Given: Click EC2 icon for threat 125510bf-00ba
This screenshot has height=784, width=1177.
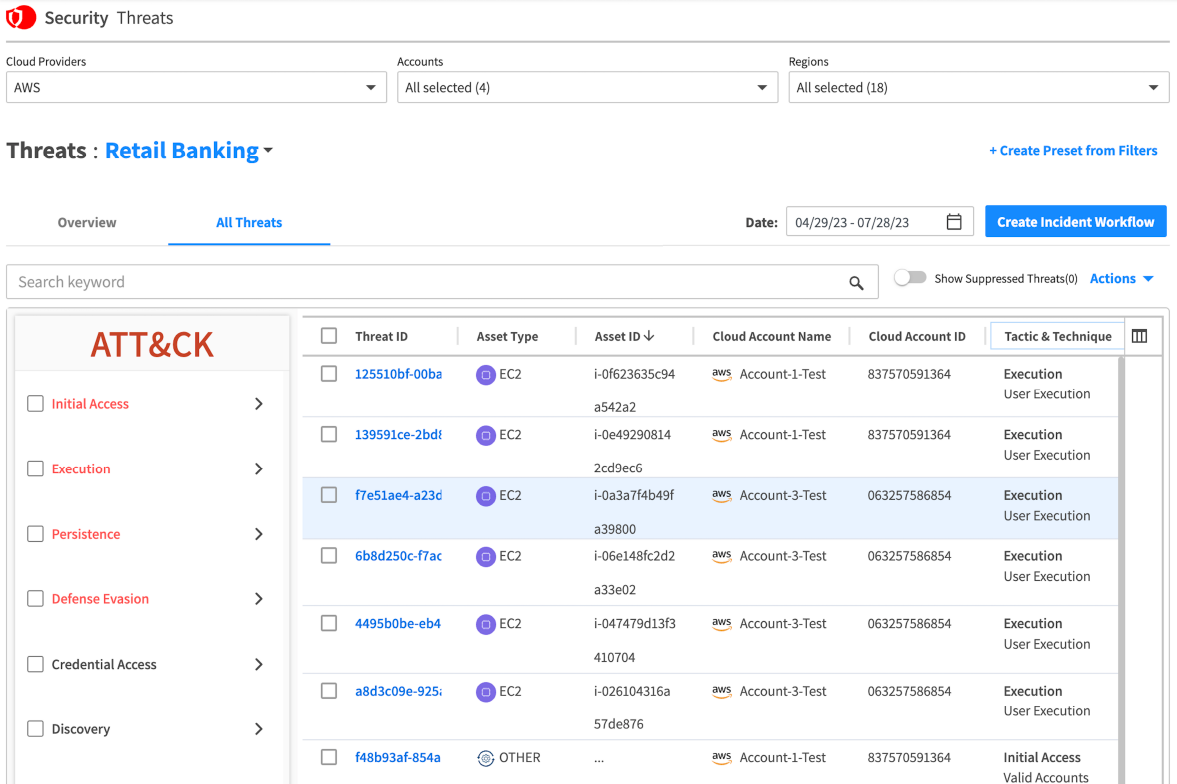Looking at the screenshot, I should coord(486,374).
